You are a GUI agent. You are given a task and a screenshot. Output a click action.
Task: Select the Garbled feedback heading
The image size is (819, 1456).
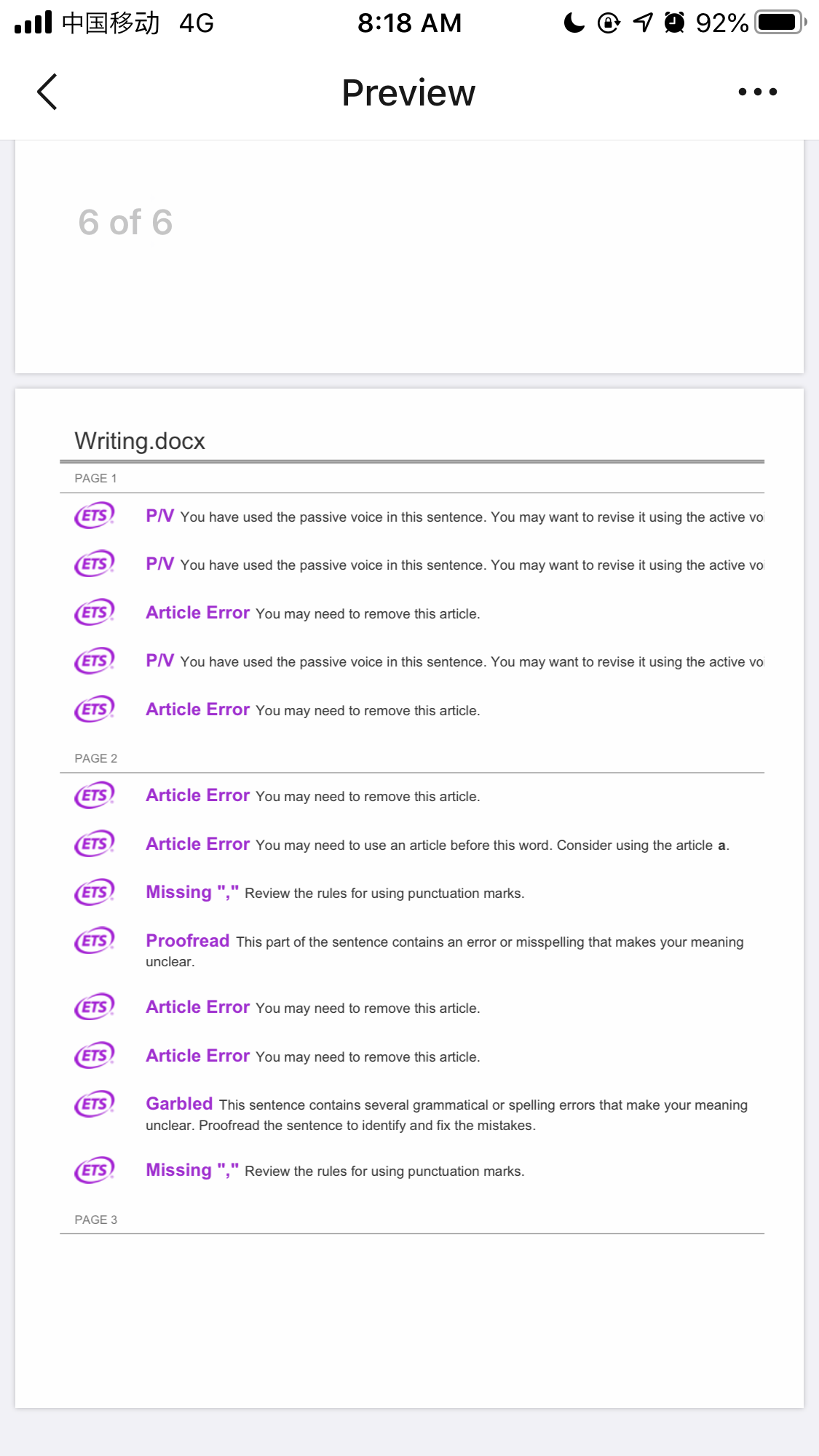[x=179, y=1104]
